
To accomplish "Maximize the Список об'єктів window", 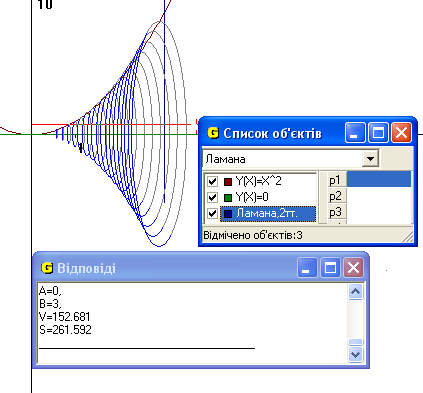I will pyautogui.click(x=378, y=133).
